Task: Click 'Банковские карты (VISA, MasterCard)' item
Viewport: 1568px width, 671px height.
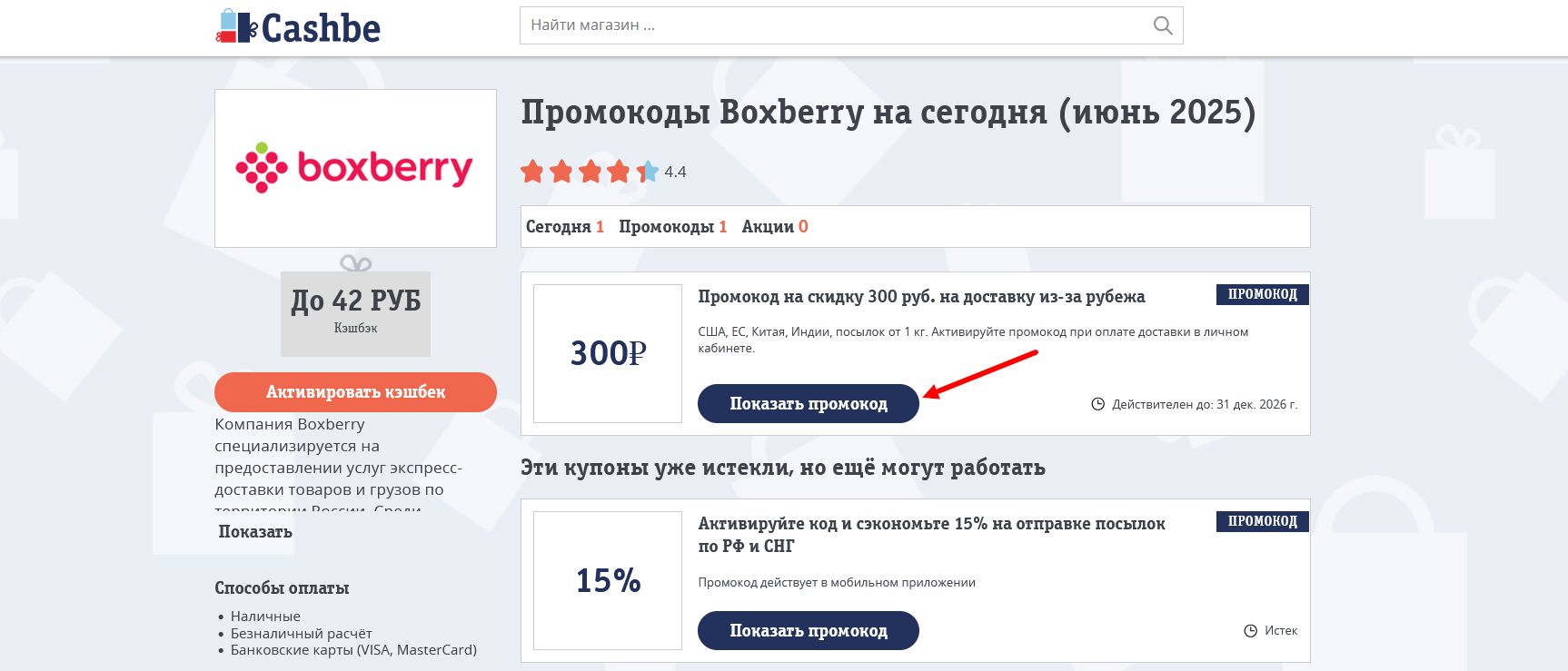Action: tap(353, 650)
